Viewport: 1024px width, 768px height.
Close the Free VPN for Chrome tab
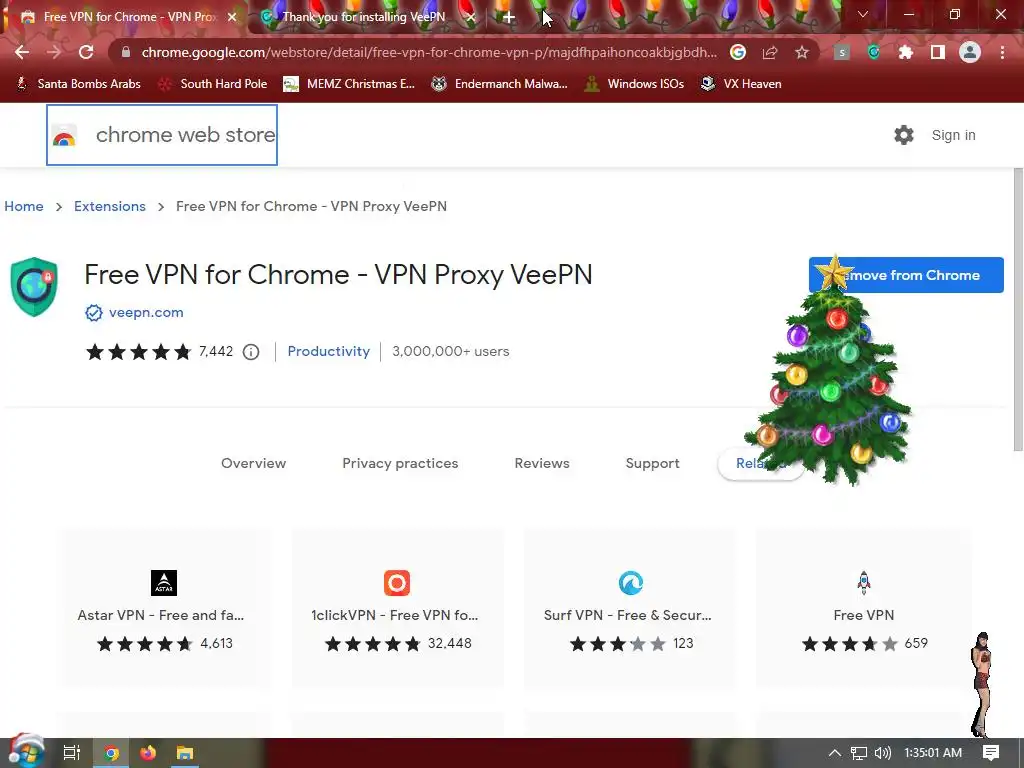tap(232, 18)
